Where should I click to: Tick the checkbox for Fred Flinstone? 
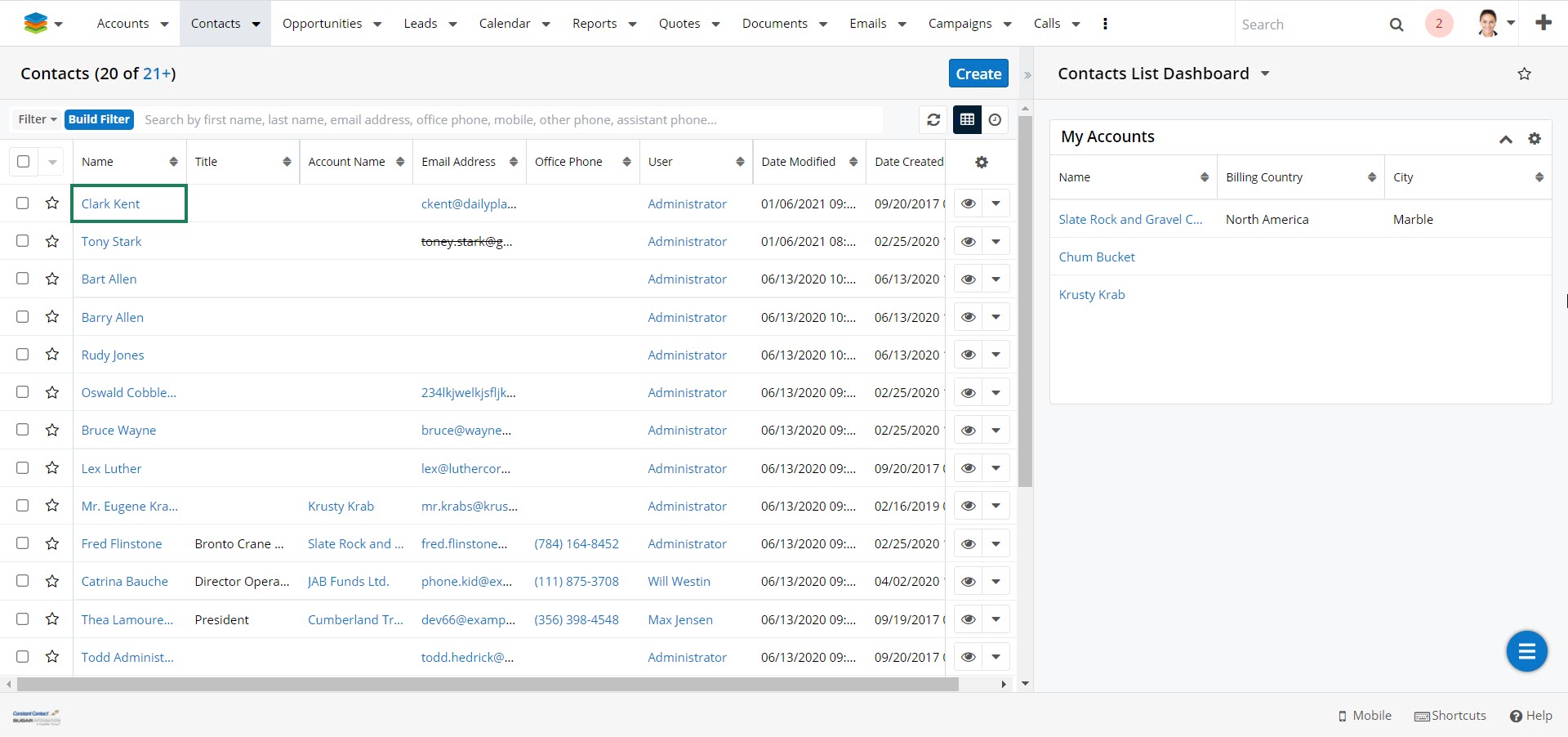[23, 543]
